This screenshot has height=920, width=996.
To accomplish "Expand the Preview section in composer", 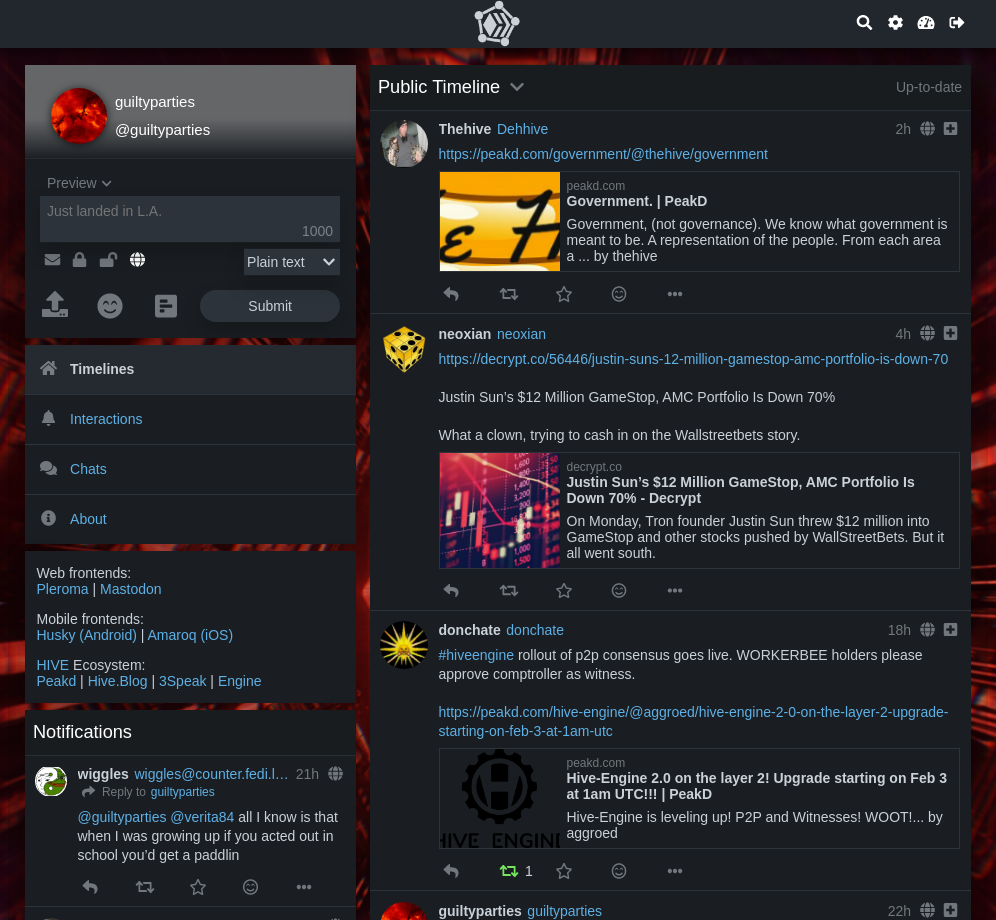I will tap(79, 183).
